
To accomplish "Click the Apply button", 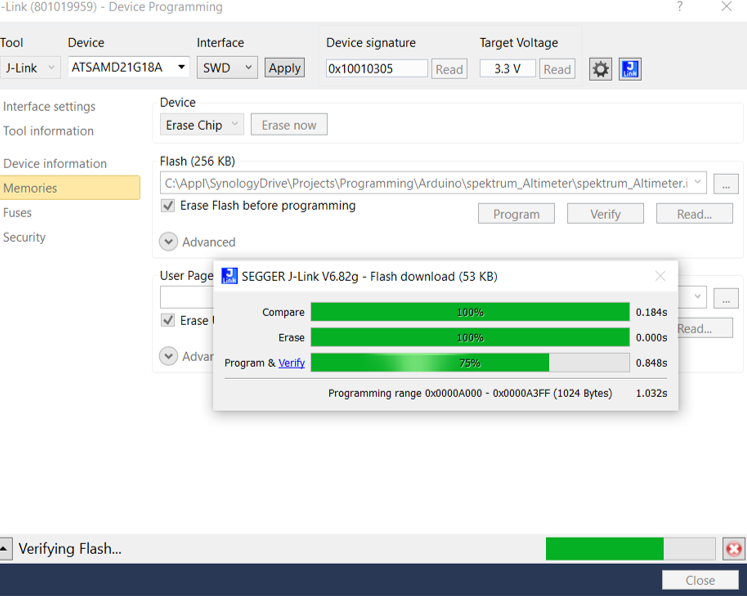I will click(284, 68).
